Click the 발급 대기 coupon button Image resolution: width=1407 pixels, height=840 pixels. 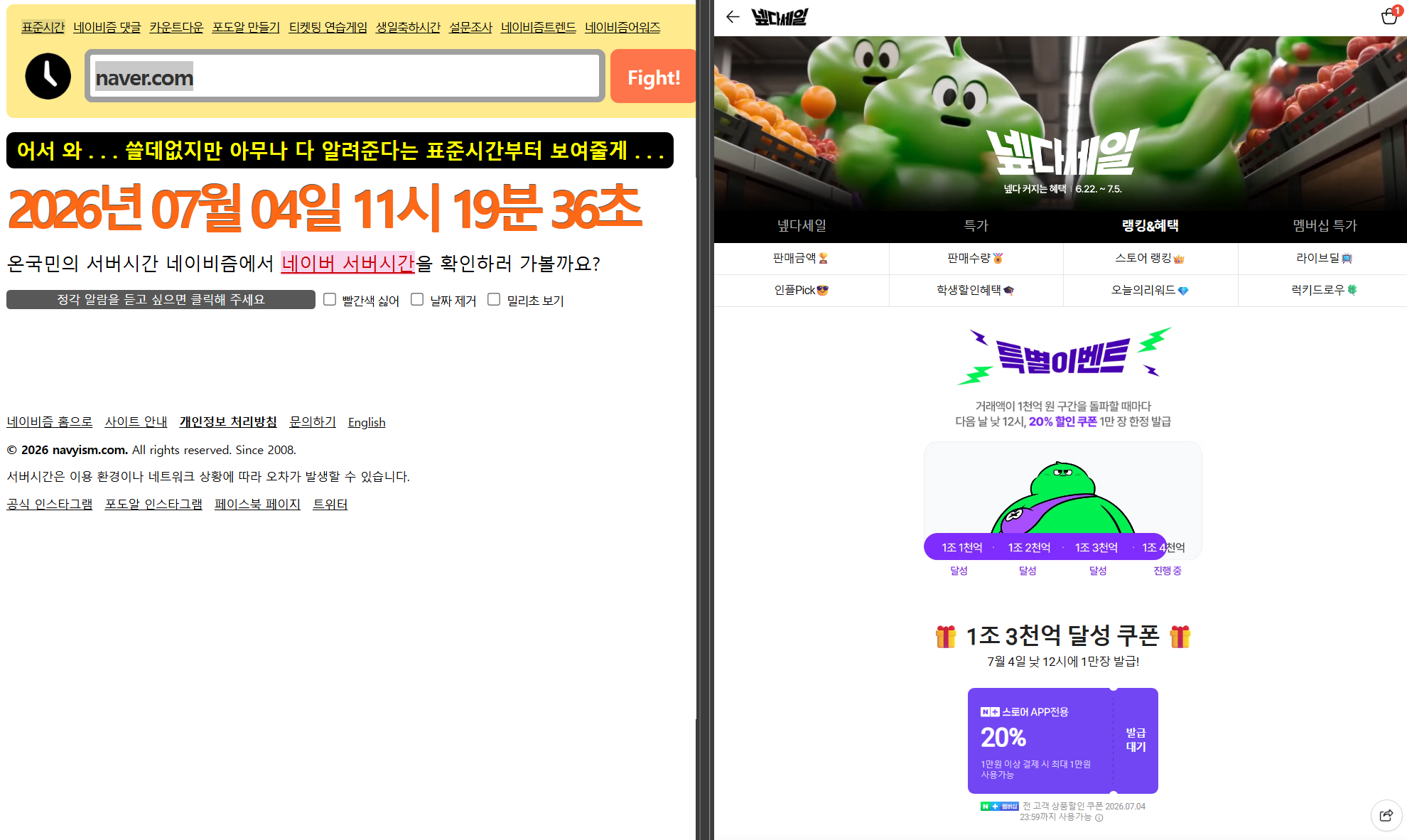point(1136,740)
